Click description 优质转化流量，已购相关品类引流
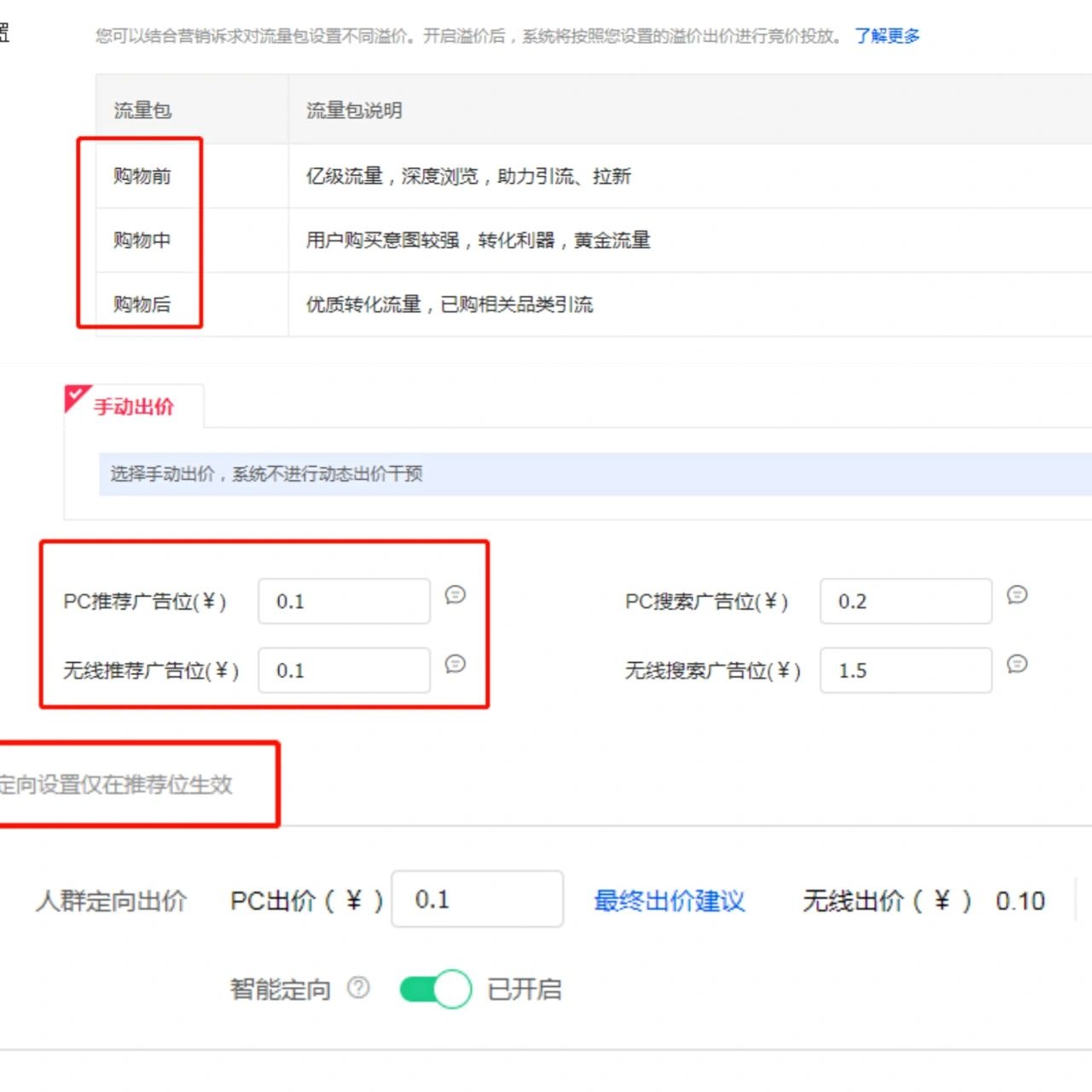1092x1092 pixels. coord(450,304)
